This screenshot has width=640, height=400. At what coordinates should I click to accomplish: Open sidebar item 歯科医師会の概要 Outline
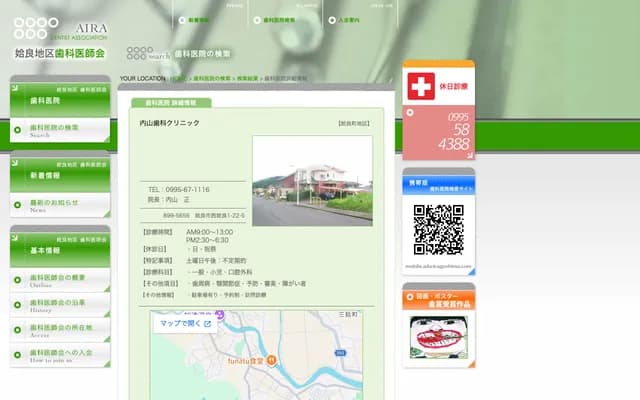click(x=60, y=280)
